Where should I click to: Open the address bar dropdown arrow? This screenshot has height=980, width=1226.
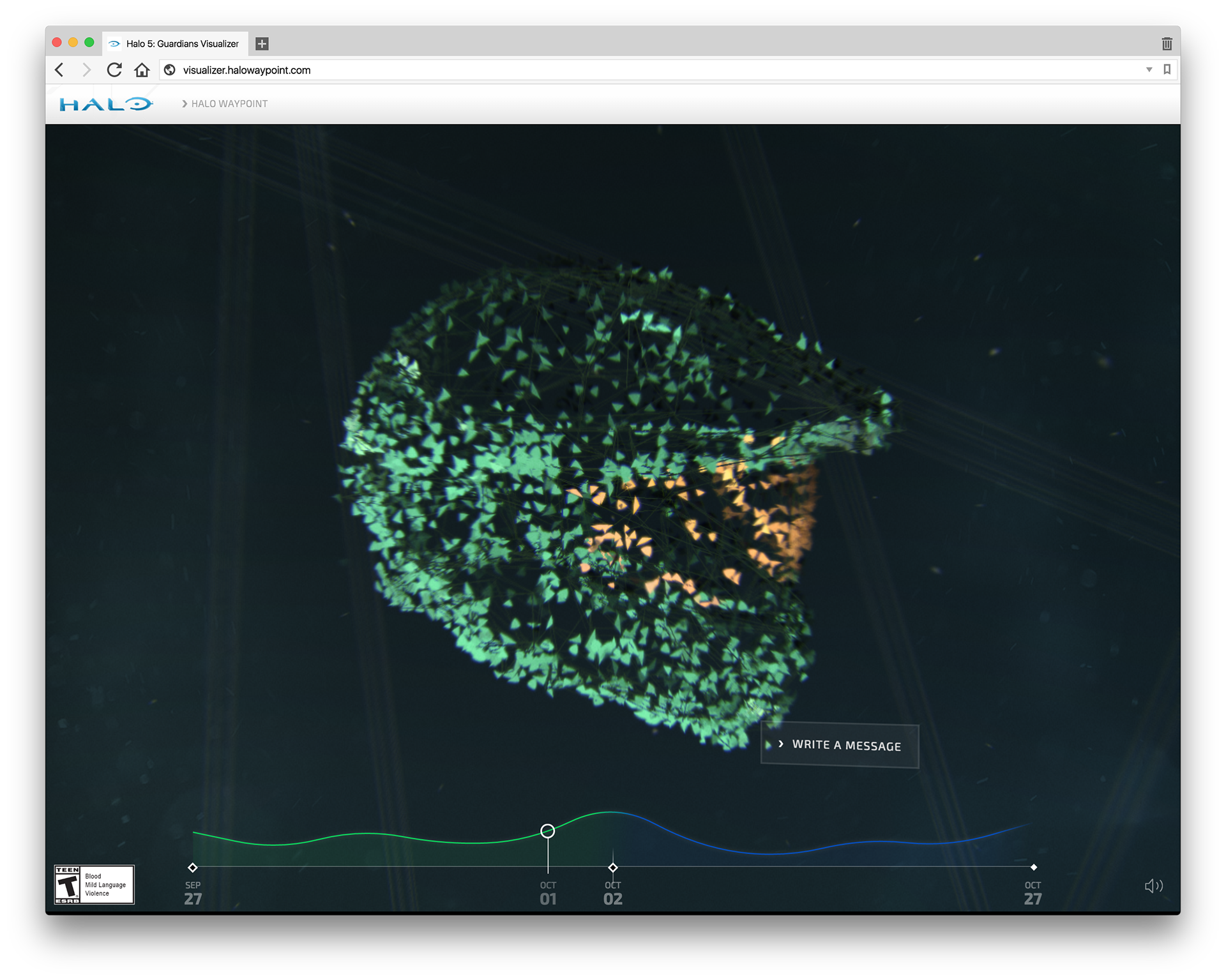point(1149,70)
